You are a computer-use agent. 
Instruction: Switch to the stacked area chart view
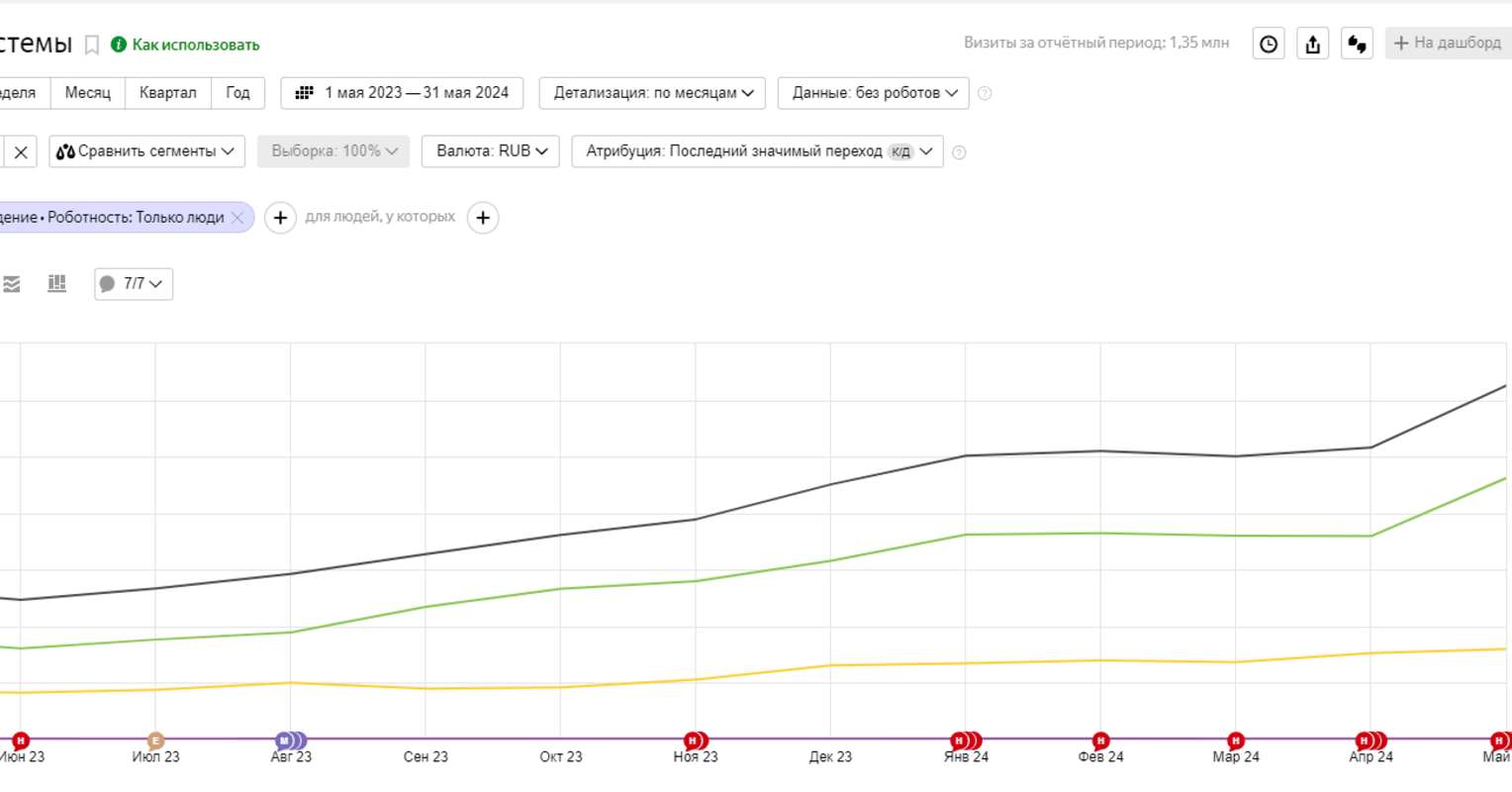(x=12, y=284)
